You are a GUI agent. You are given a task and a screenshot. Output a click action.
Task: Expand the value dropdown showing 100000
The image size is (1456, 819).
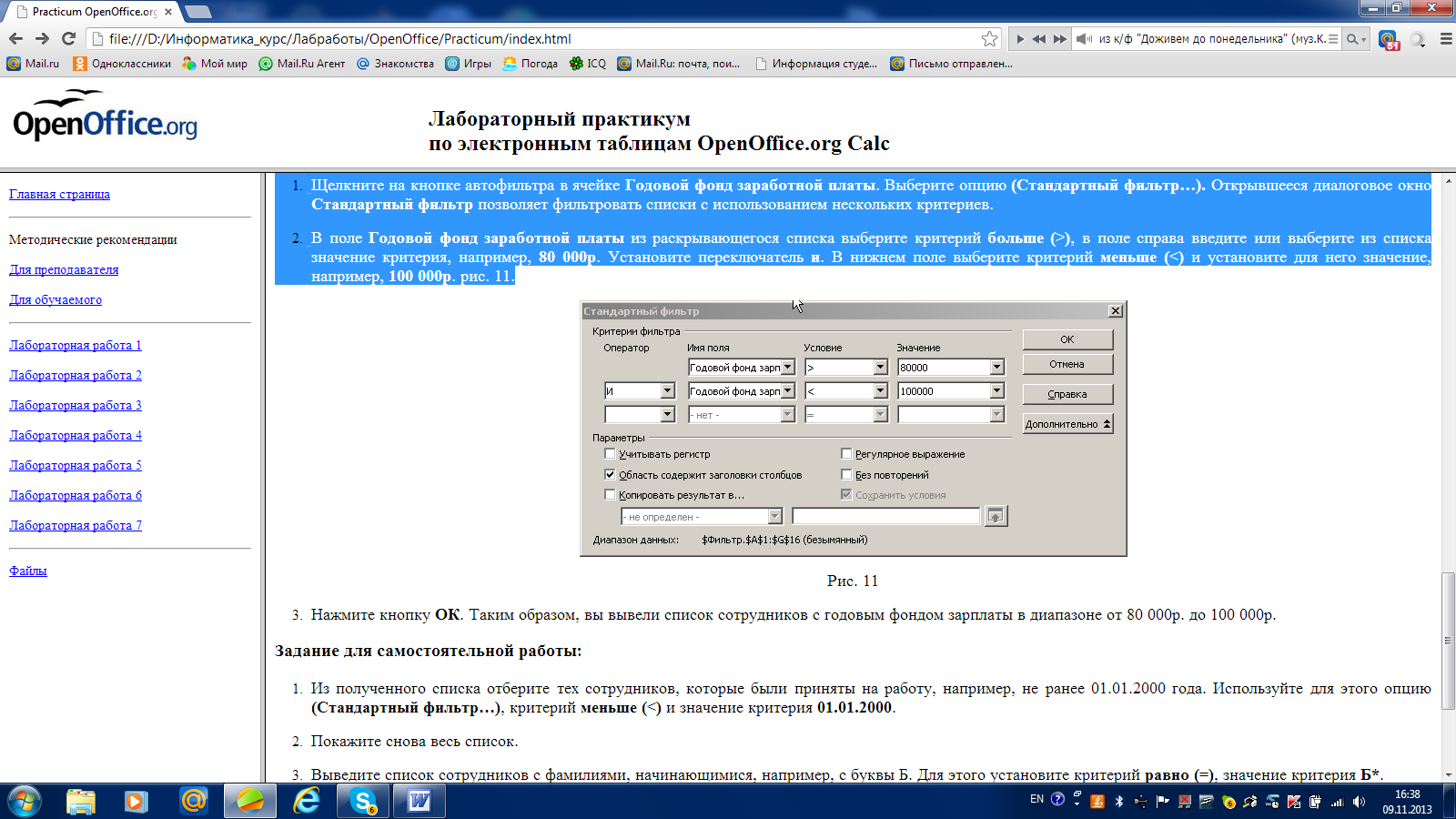996,390
